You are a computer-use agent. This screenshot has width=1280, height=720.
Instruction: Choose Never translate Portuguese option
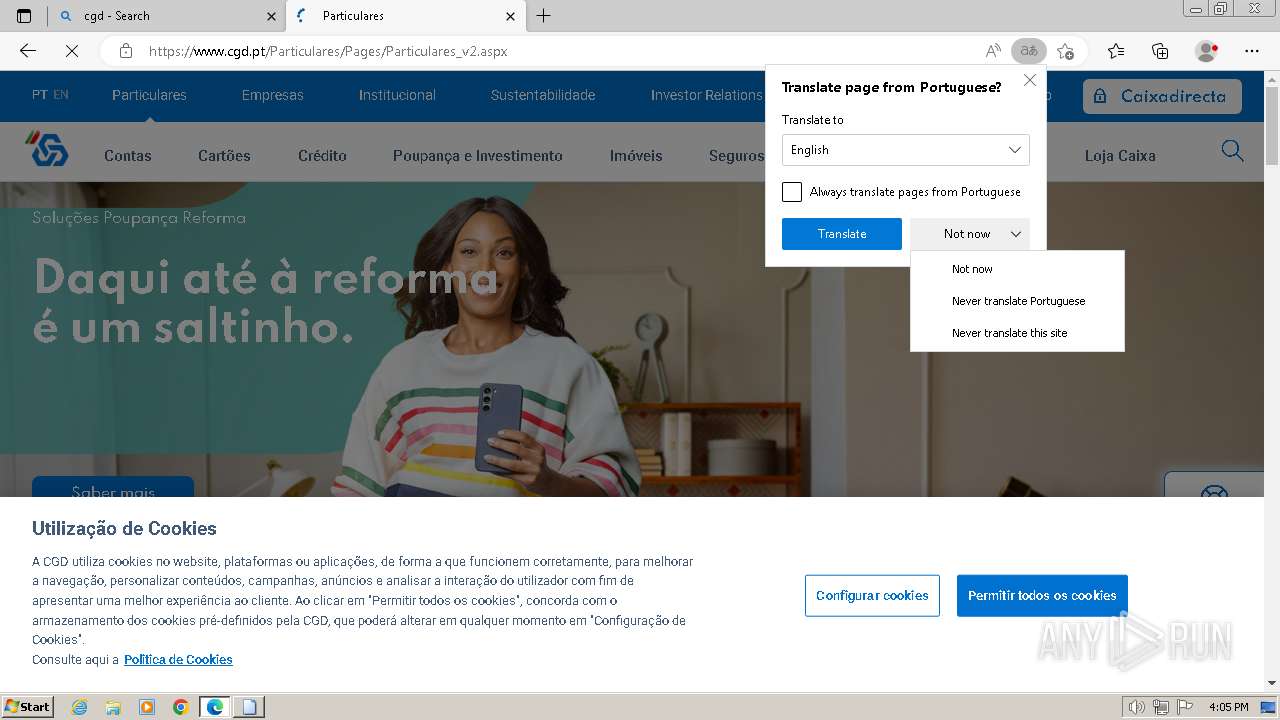(1018, 301)
